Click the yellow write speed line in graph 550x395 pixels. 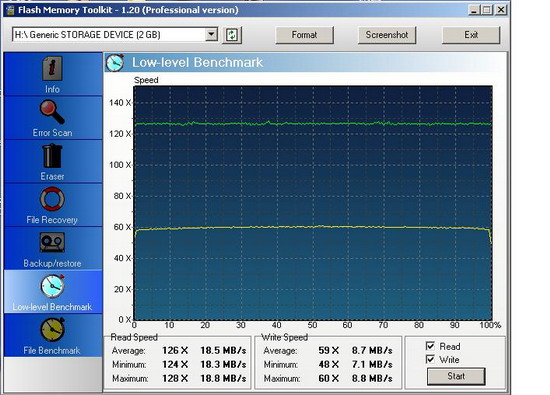click(x=312, y=228)
